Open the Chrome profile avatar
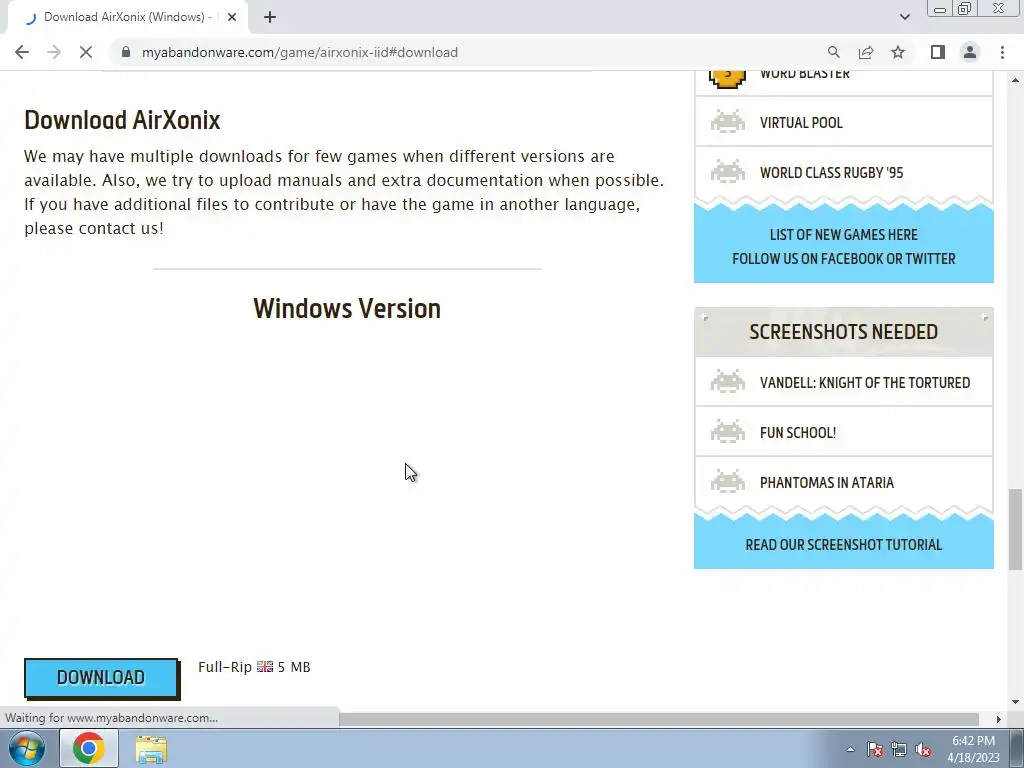The image size is (1024, 768). [970, 52]
